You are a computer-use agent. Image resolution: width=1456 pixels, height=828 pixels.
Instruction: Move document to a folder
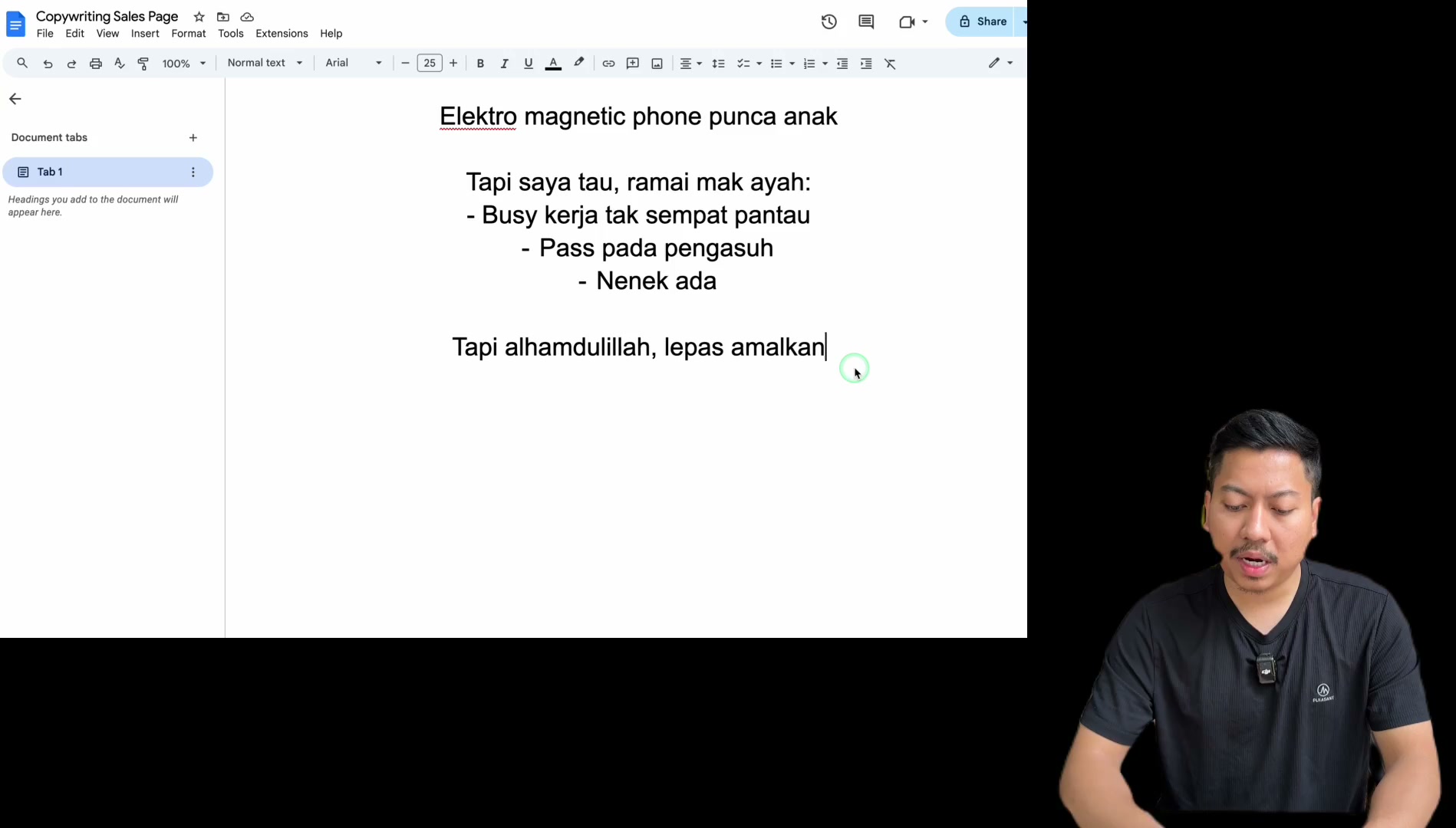pos(223,17)
